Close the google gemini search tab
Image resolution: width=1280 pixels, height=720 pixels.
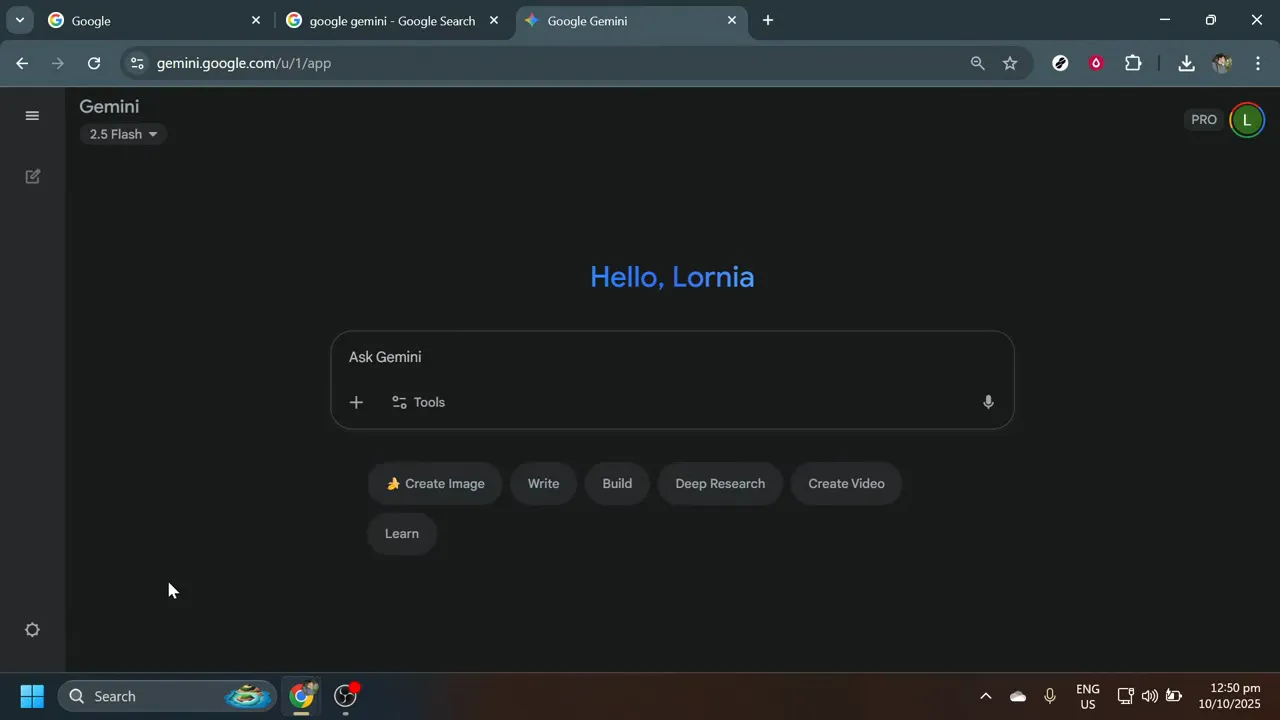(494, 20)
